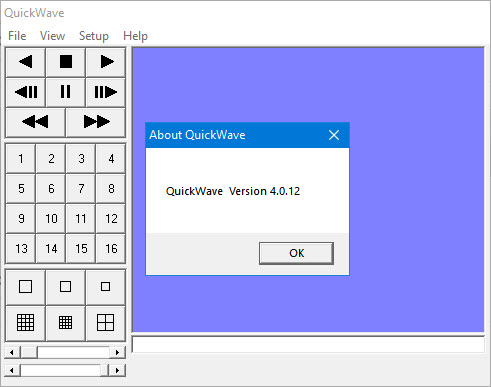
Task: Click the lower slider's left arrow
Action: coord(12,370)
